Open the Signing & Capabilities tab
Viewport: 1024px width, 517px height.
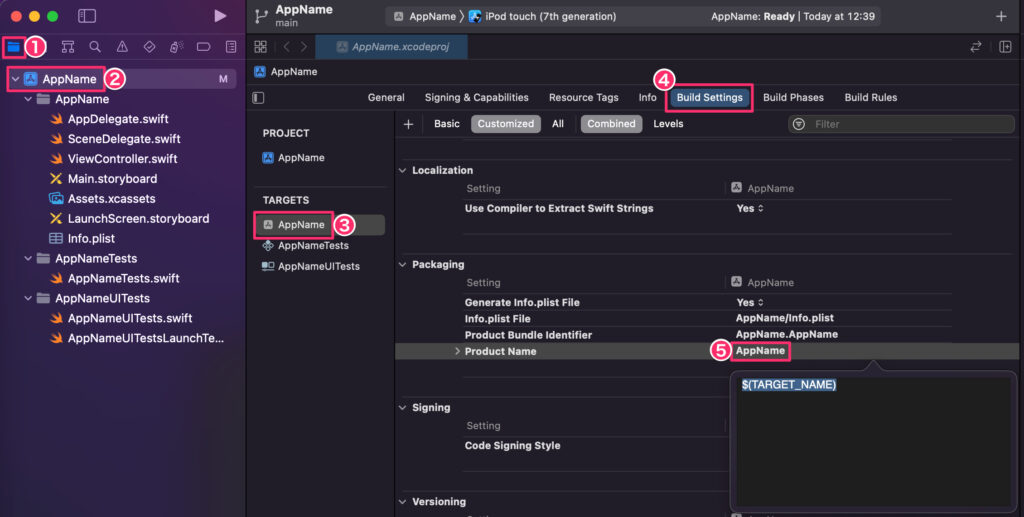pos(476,98)
